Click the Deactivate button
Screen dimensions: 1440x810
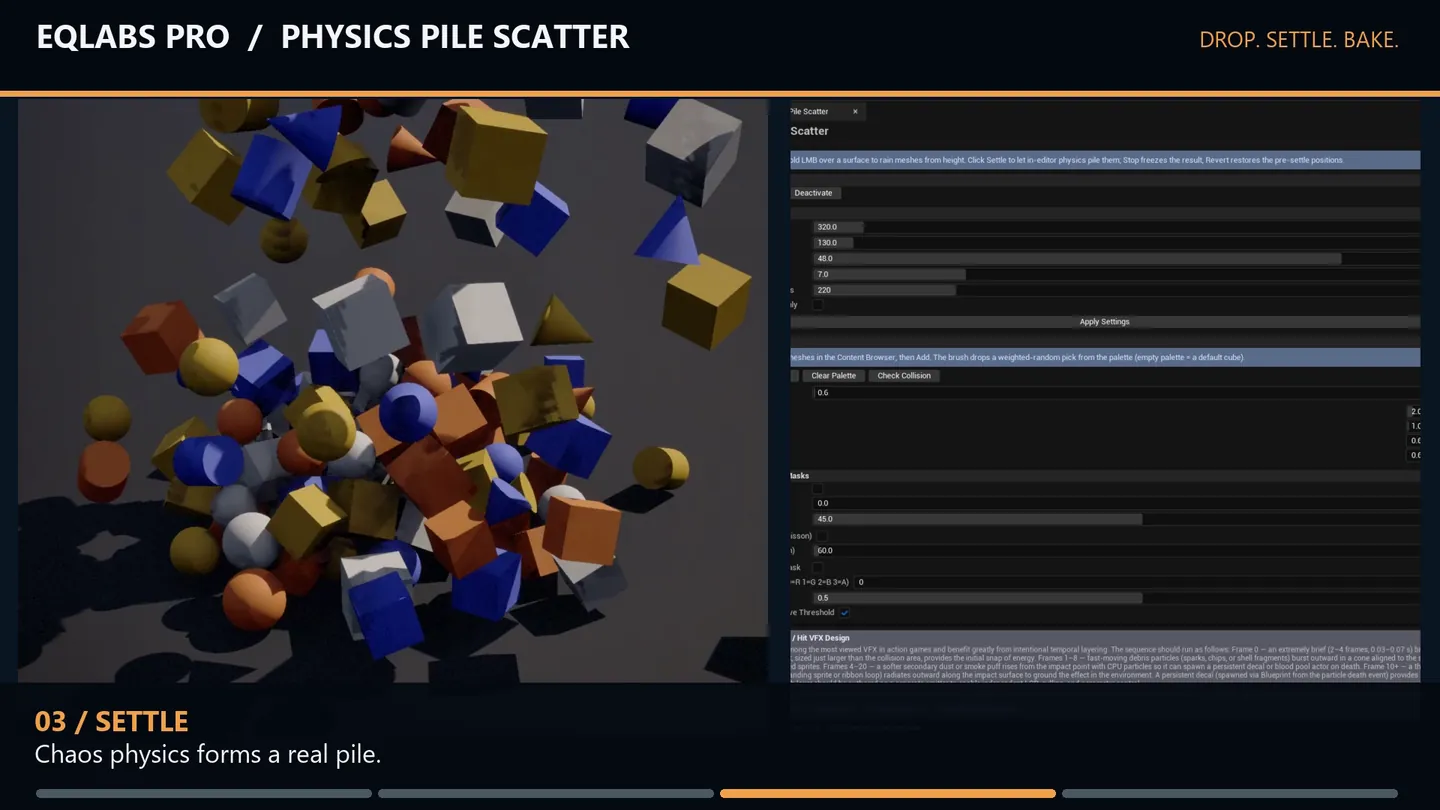(x=813, y=193)
